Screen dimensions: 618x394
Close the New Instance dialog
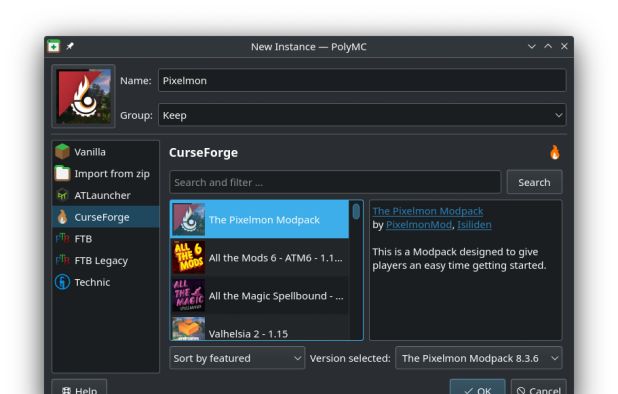pos(564,46)
